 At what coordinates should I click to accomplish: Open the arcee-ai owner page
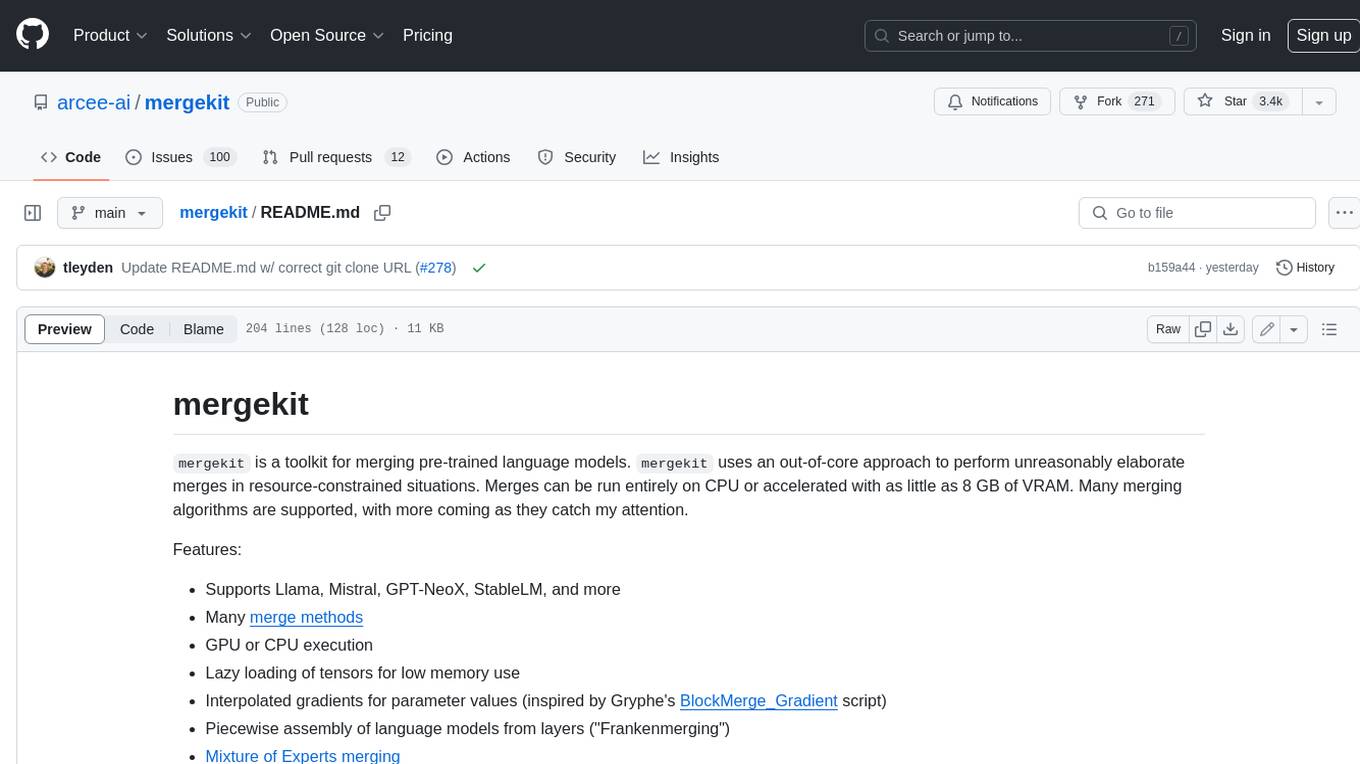(x=94, y=102)
